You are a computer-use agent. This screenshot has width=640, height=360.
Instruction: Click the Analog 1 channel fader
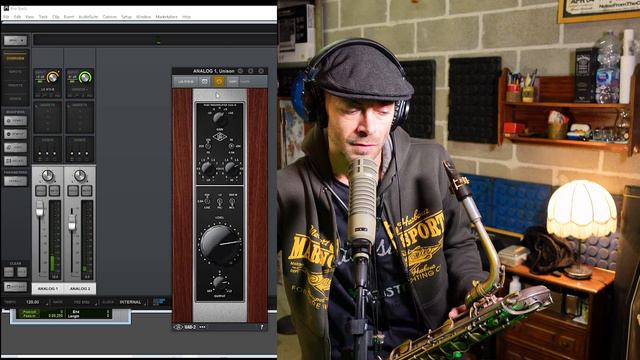[x=40, y=209]
